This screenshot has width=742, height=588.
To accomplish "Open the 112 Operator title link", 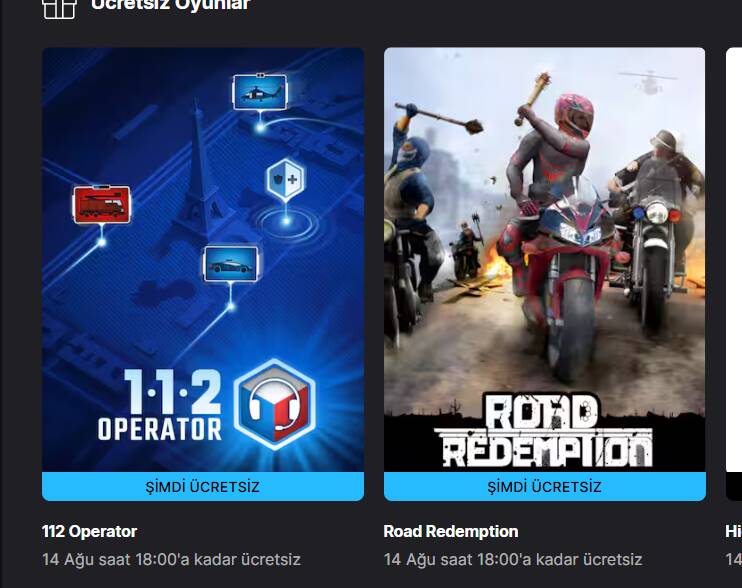I will [89, 531].
